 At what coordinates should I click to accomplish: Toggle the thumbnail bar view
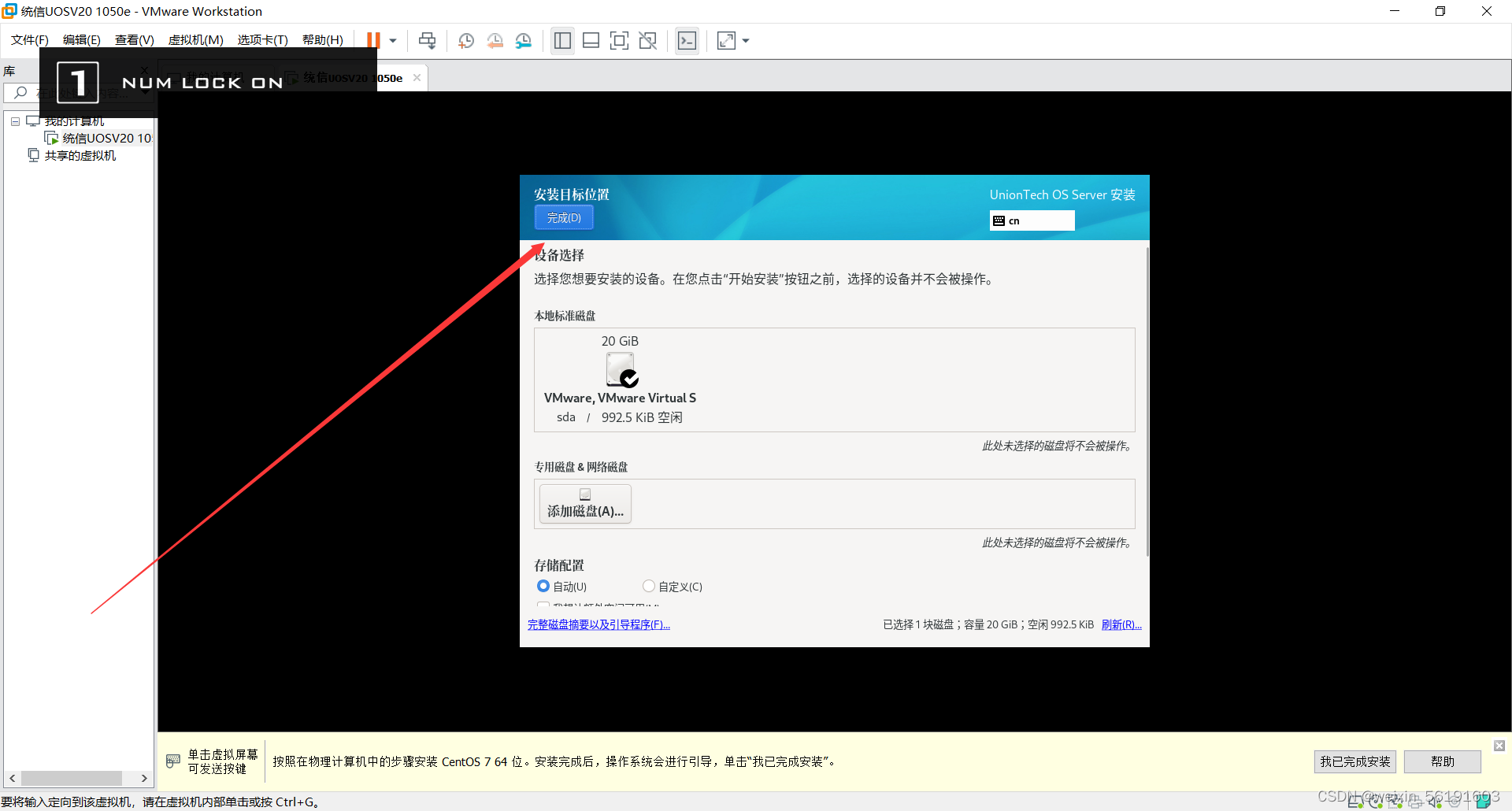click(x=591, y=40)
